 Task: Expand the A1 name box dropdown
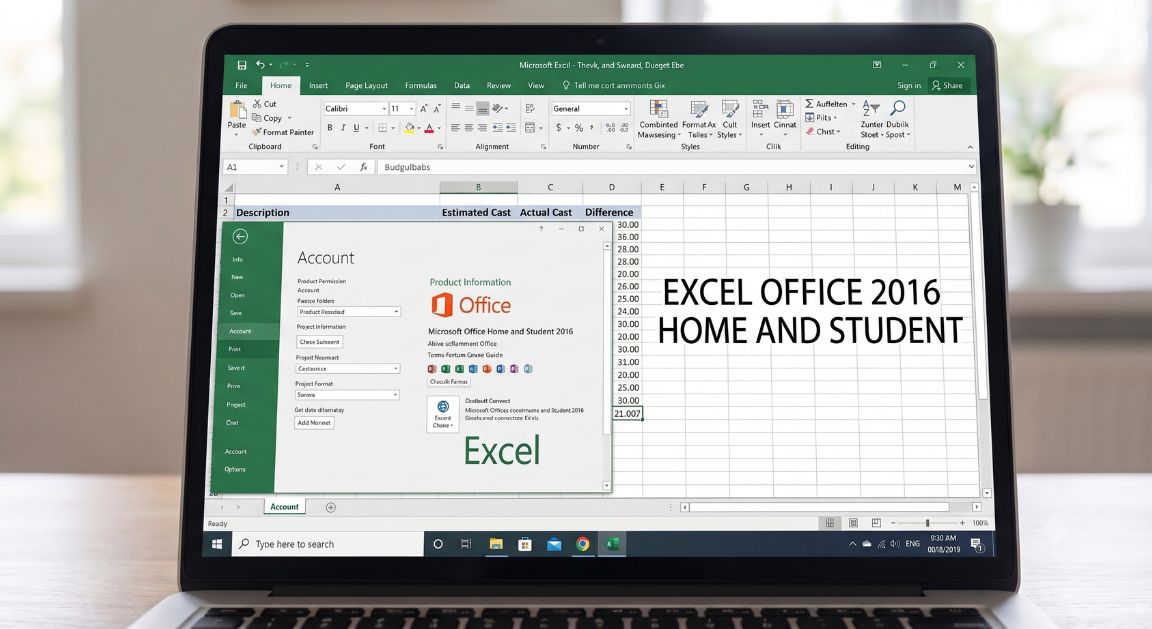[281, 167]
